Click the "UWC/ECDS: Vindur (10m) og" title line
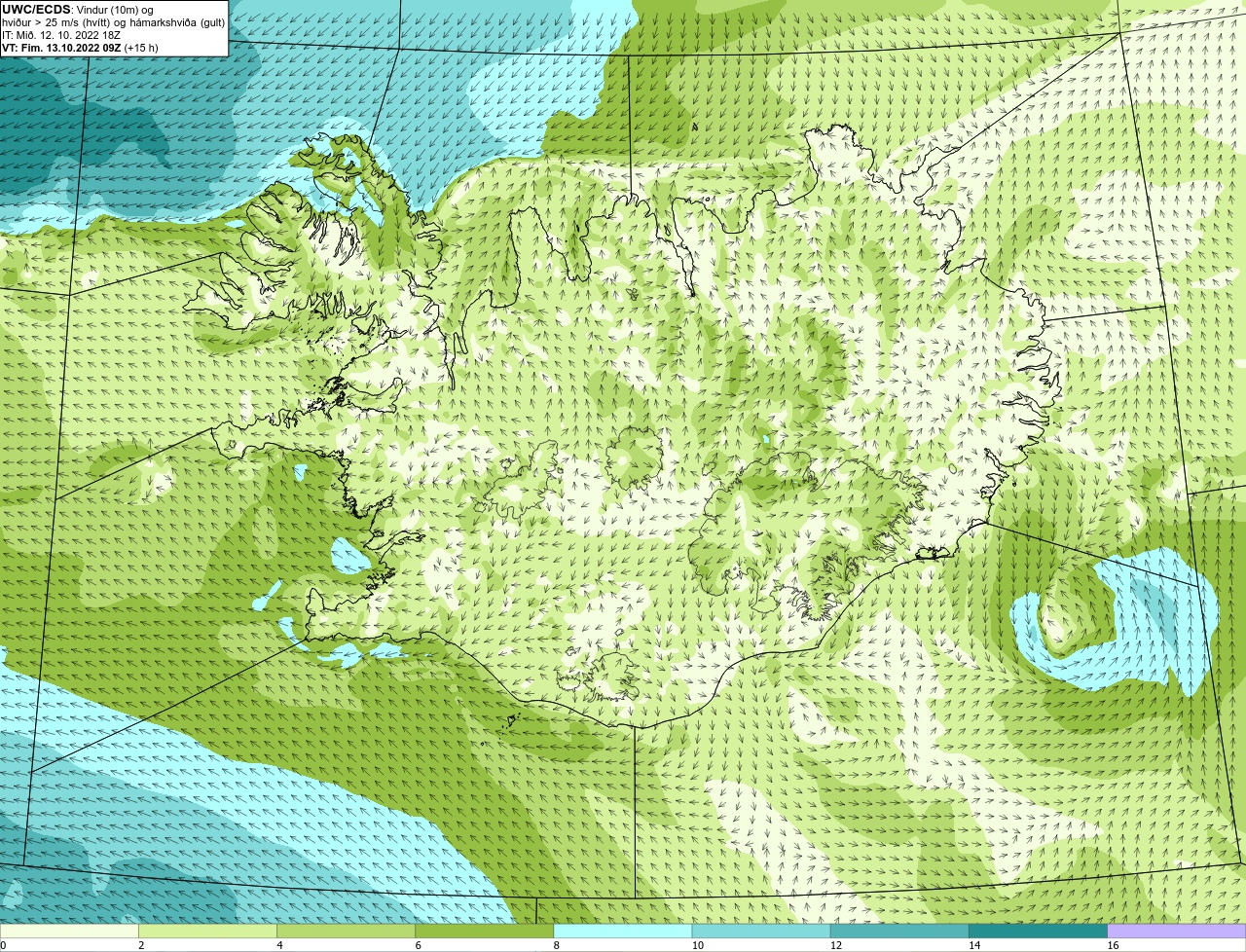 tap(78, 10)
